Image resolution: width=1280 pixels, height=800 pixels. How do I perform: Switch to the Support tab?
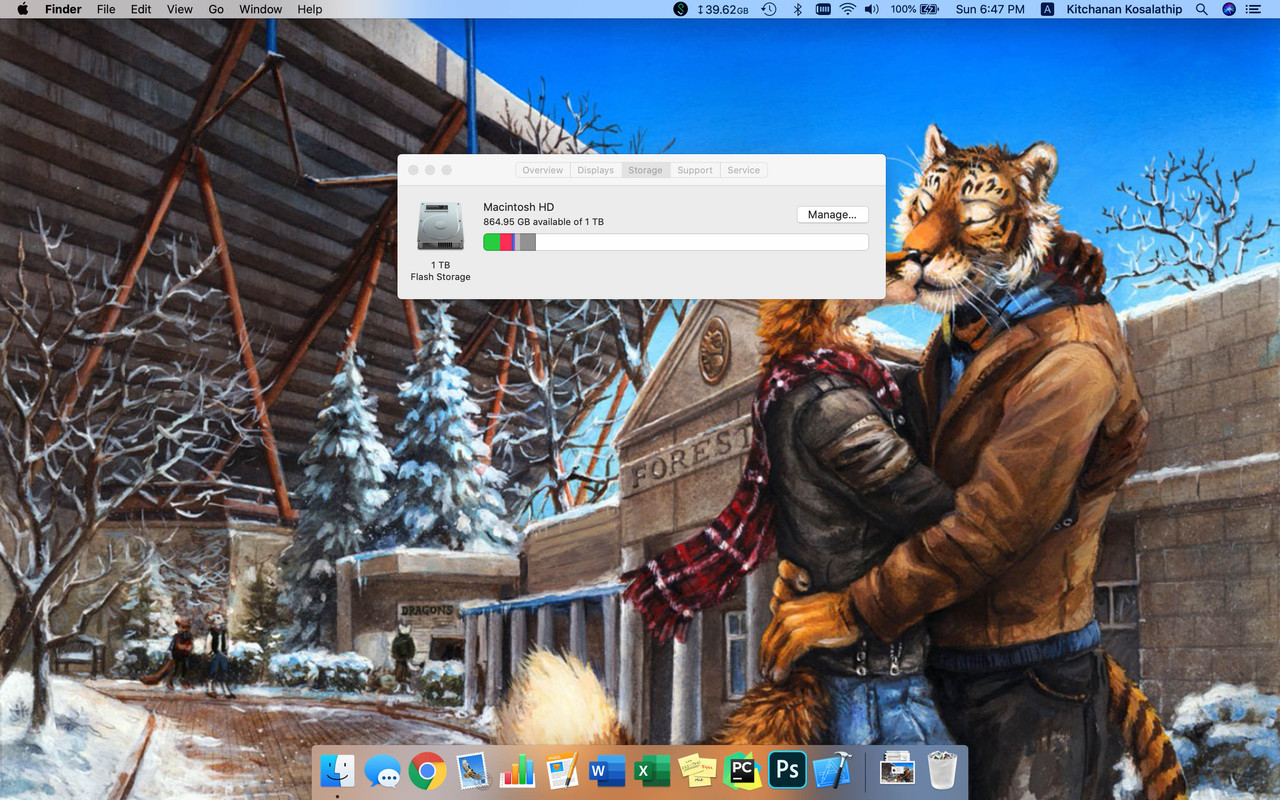695,170
